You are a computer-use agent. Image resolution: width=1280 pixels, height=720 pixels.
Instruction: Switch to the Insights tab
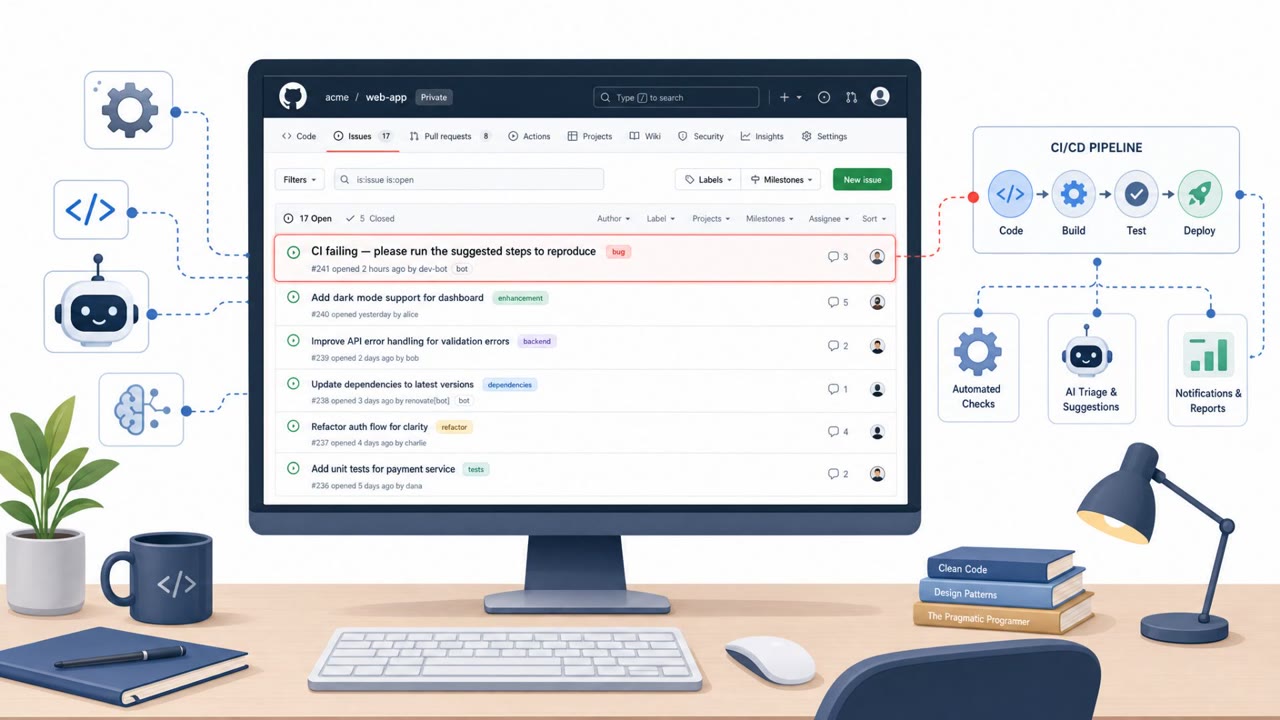point(762,136)
